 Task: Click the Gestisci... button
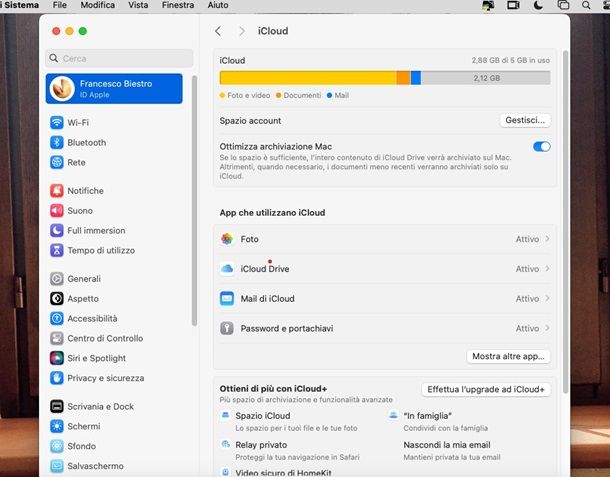pos(525,120)
